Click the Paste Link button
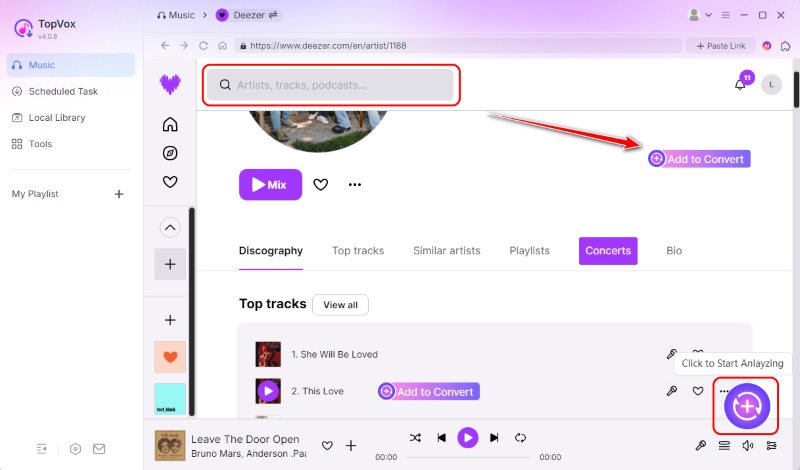800x470 pixels. pos(721,46)
